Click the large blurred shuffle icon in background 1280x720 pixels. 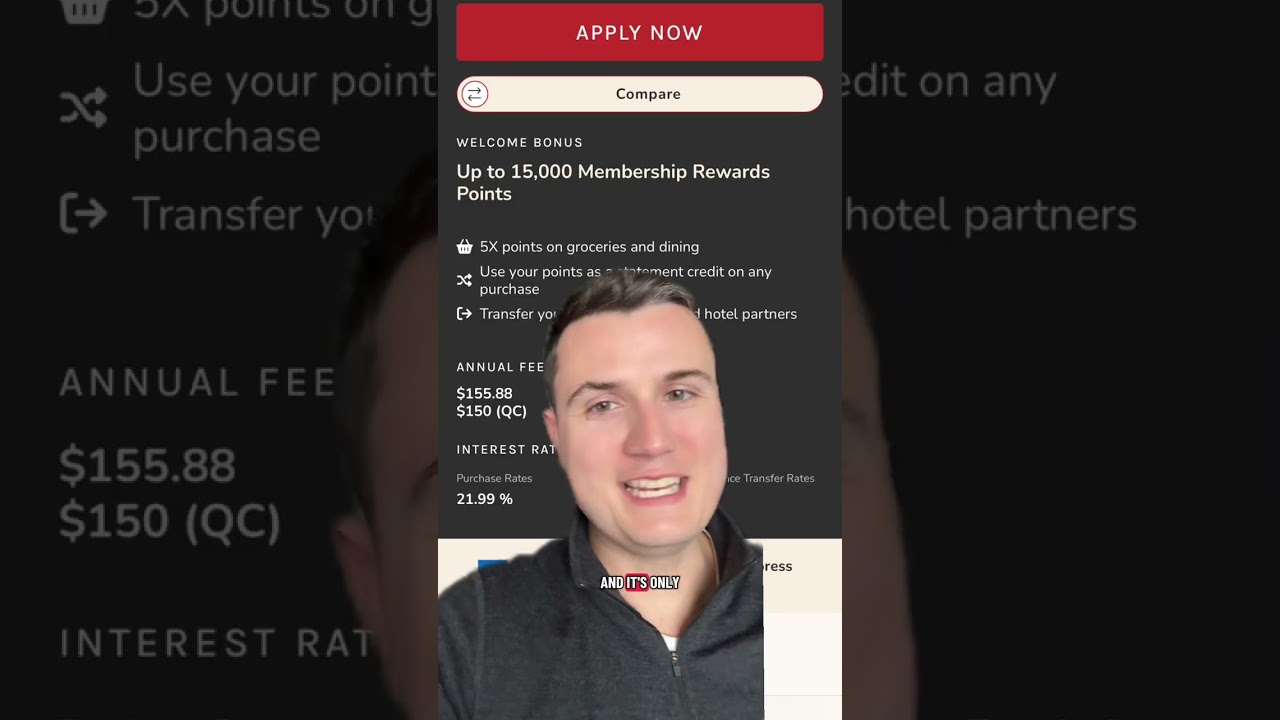(x=83, y=108)
